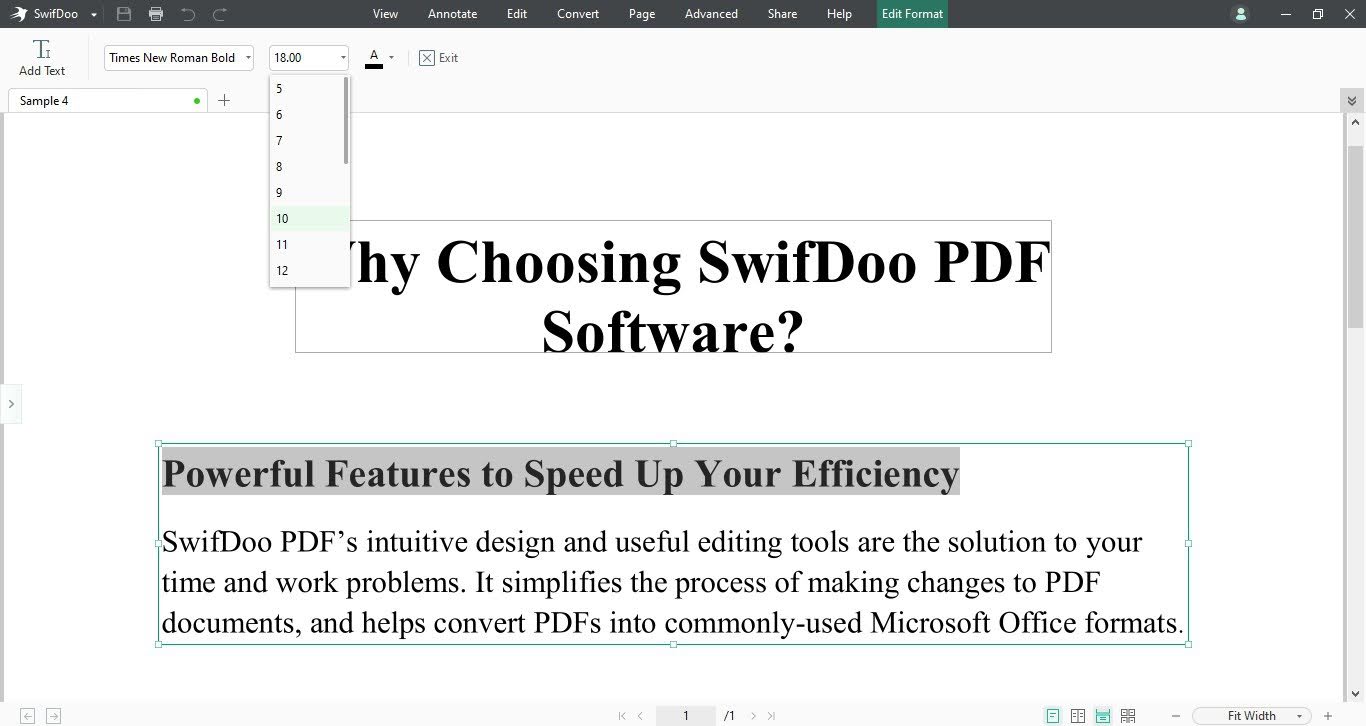Click the Print icon
1366x726 pixels.
click(x=156, y=14)
